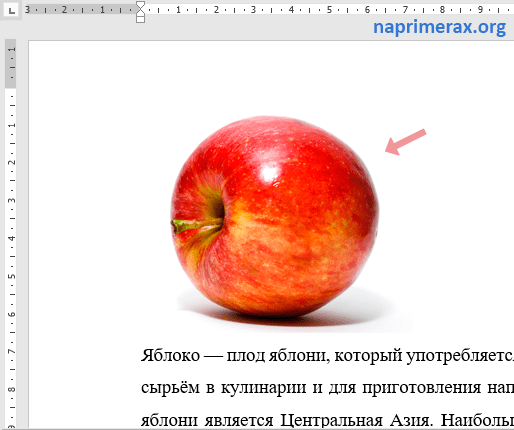Viewport: 514px width, 430px height.
Task: Select the first line indent marker
Action: click(x=141, y=5)
